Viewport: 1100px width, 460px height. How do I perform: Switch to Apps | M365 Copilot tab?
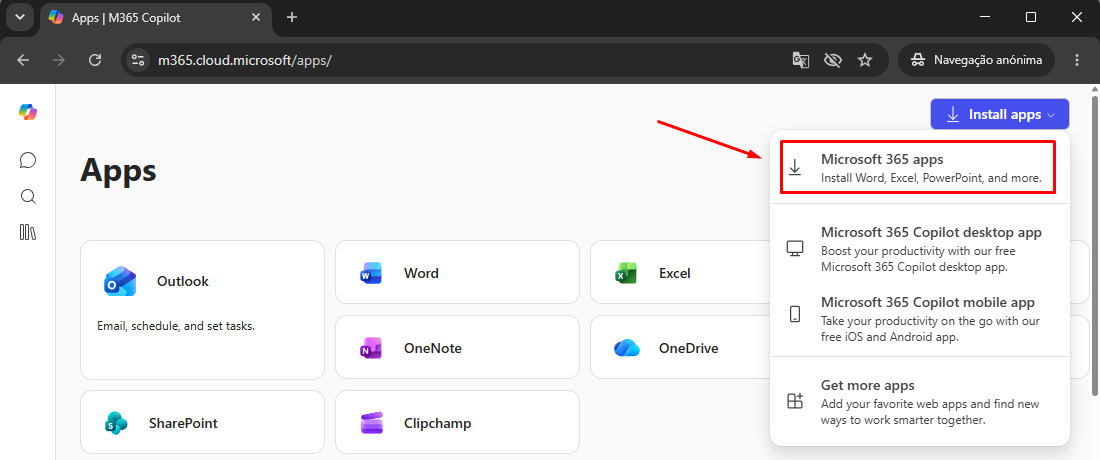155,18
